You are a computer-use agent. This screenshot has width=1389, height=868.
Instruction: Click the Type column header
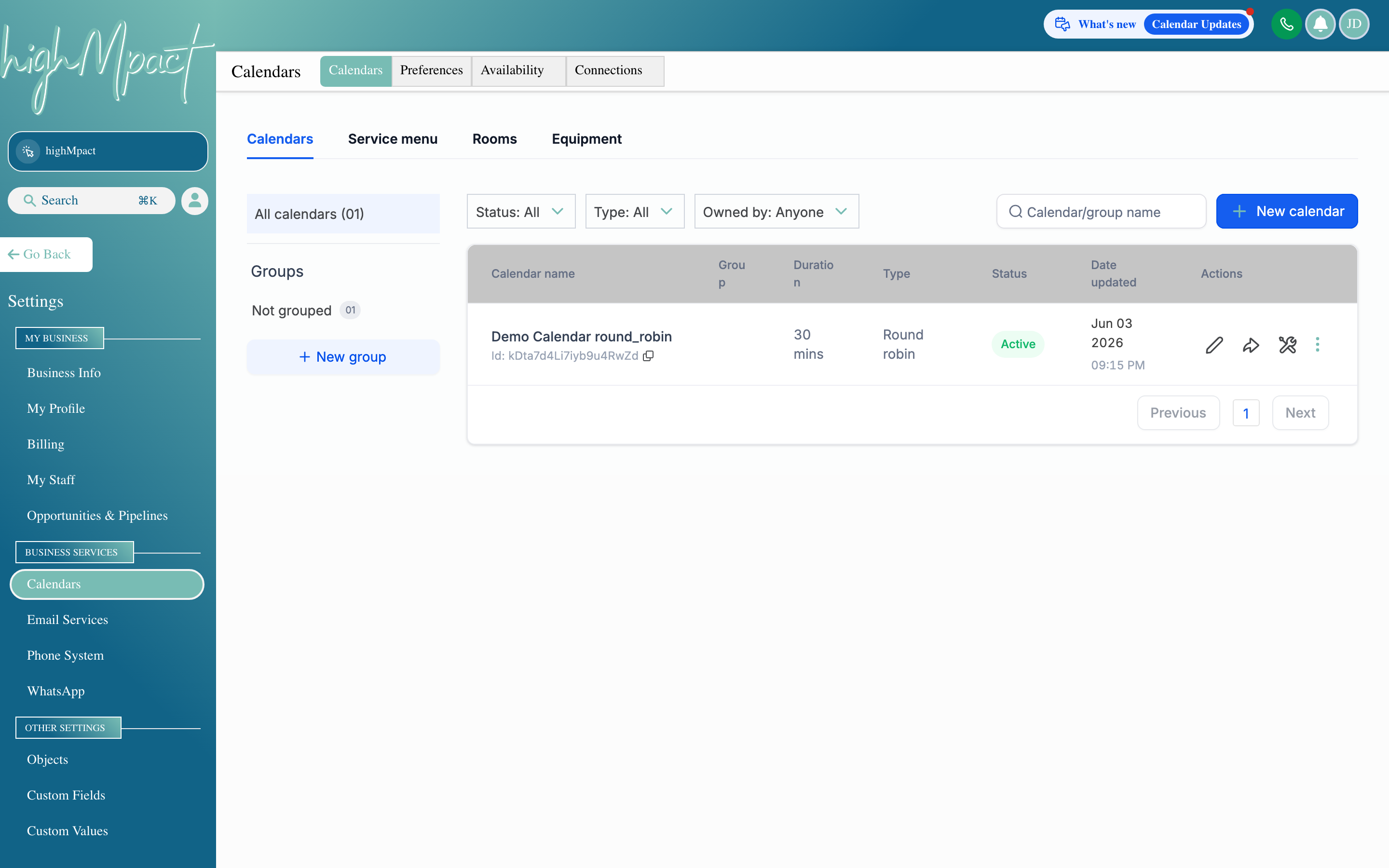point(897,274)
